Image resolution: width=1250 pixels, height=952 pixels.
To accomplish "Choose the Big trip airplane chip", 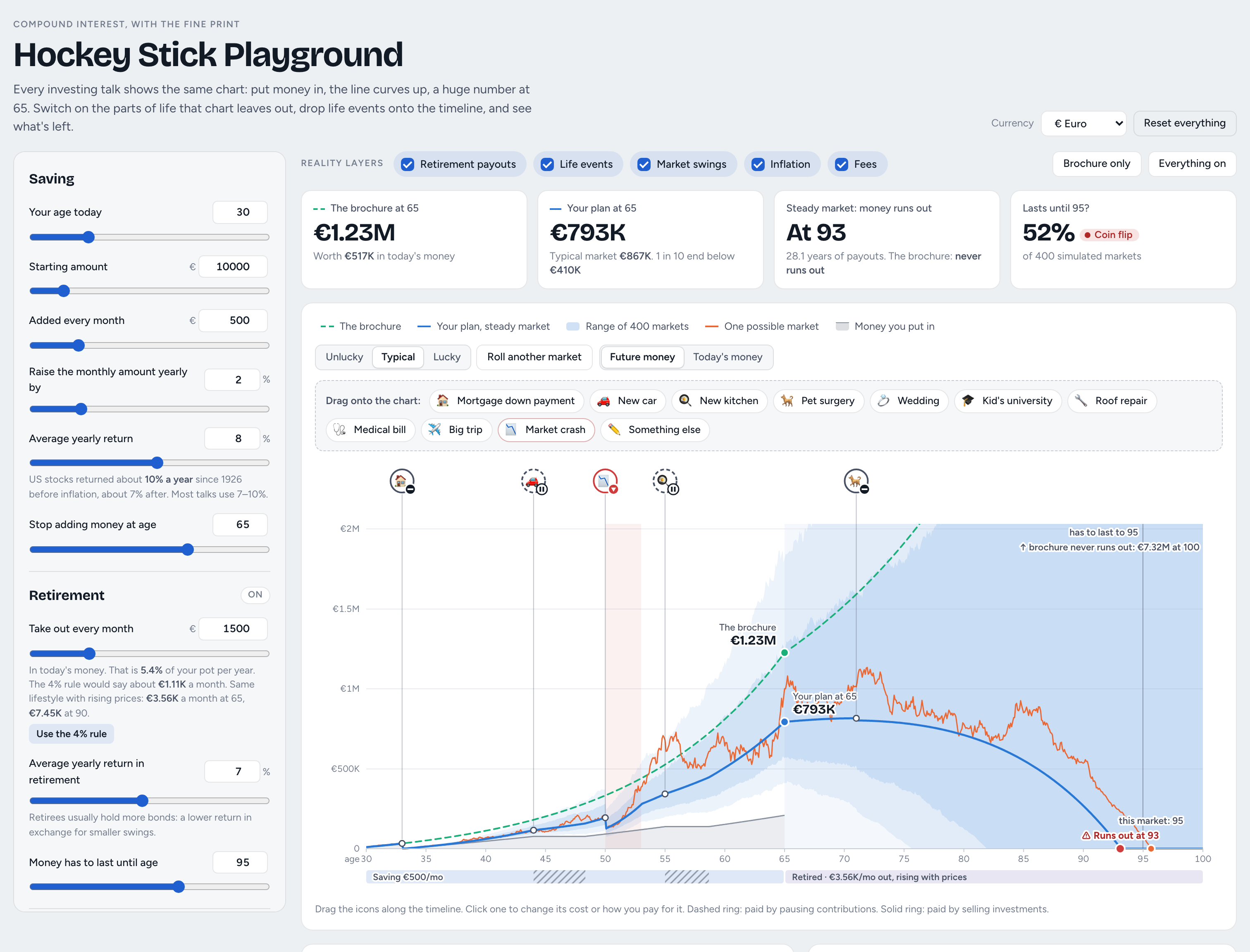I will [x=456, y=430].
